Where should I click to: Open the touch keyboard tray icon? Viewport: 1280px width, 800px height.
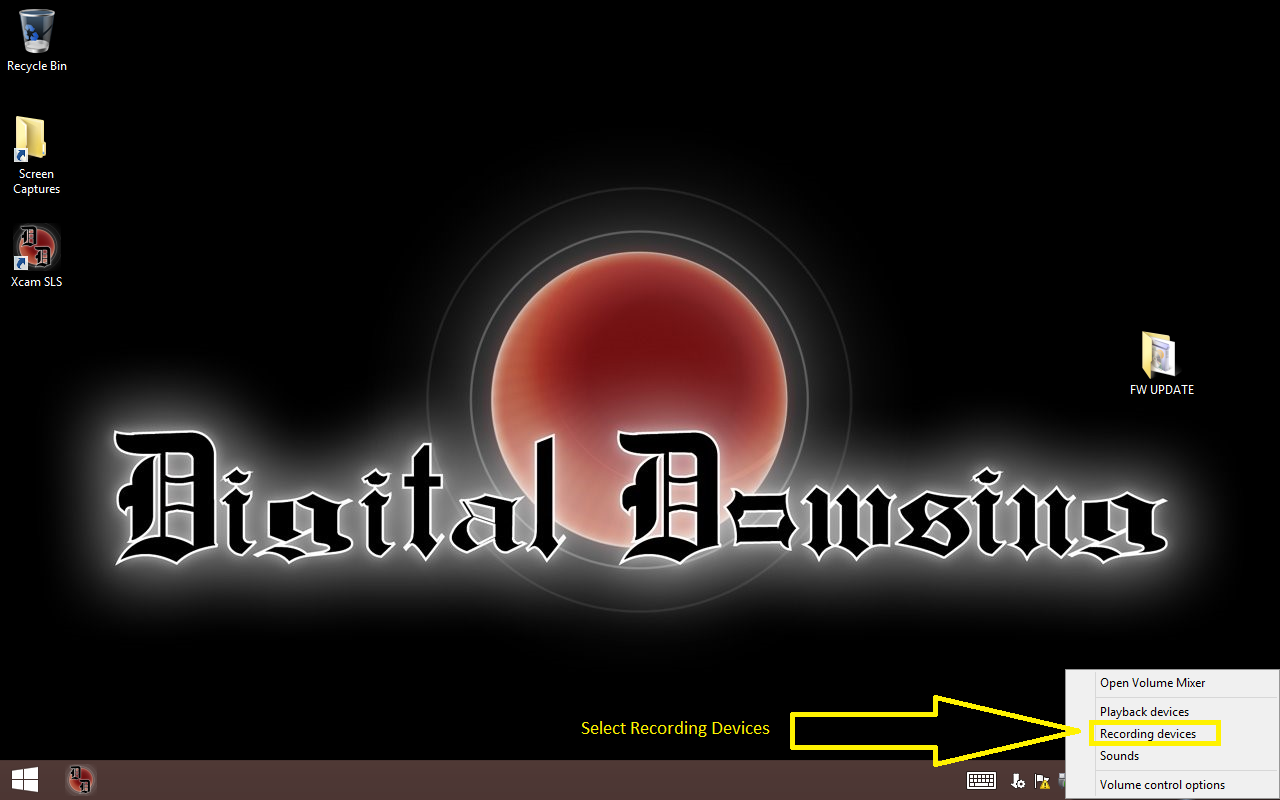point(981,781)
